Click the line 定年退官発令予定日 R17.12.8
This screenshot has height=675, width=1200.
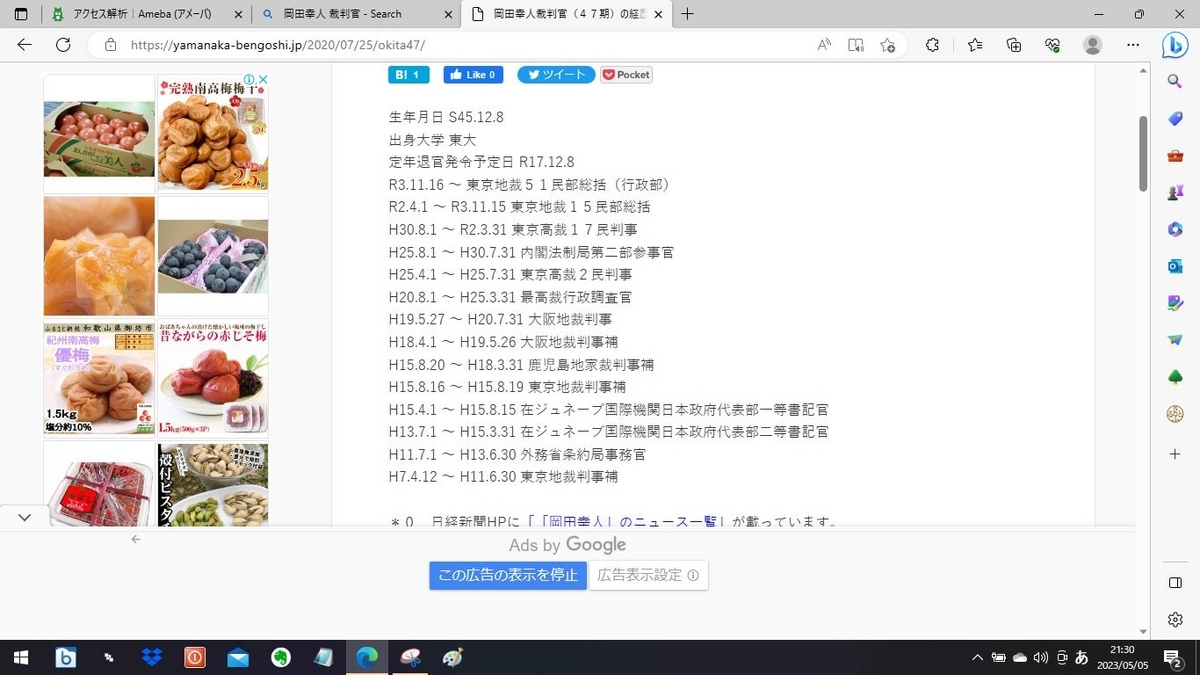pos(481,162)
